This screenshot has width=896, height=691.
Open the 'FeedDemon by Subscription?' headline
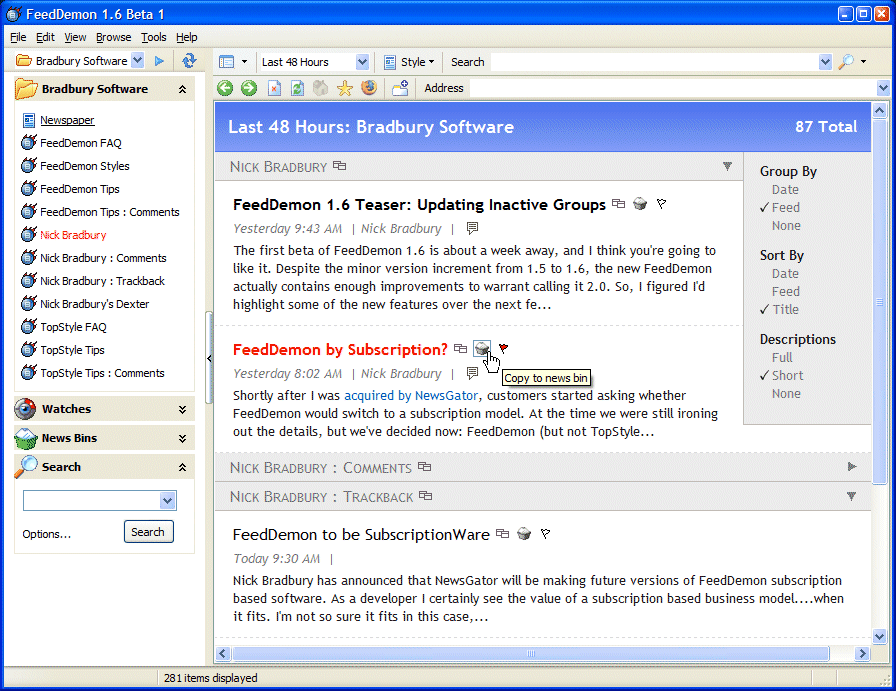point(340,349)
